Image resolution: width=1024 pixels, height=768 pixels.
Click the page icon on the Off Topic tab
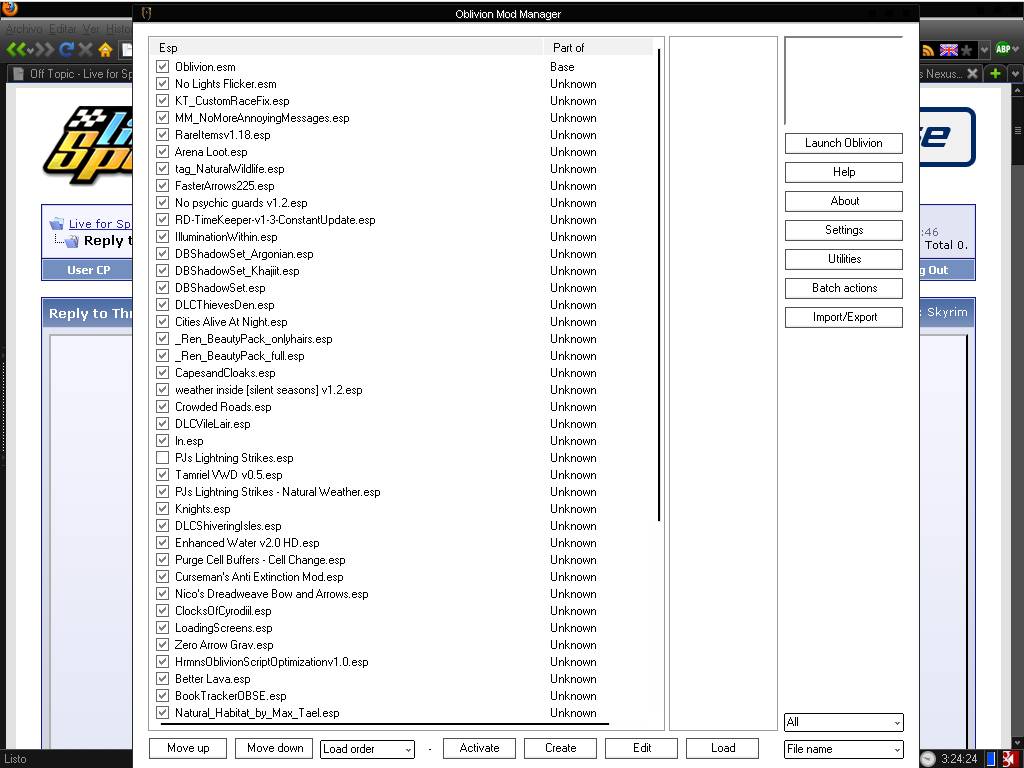[x=19, y=74]
